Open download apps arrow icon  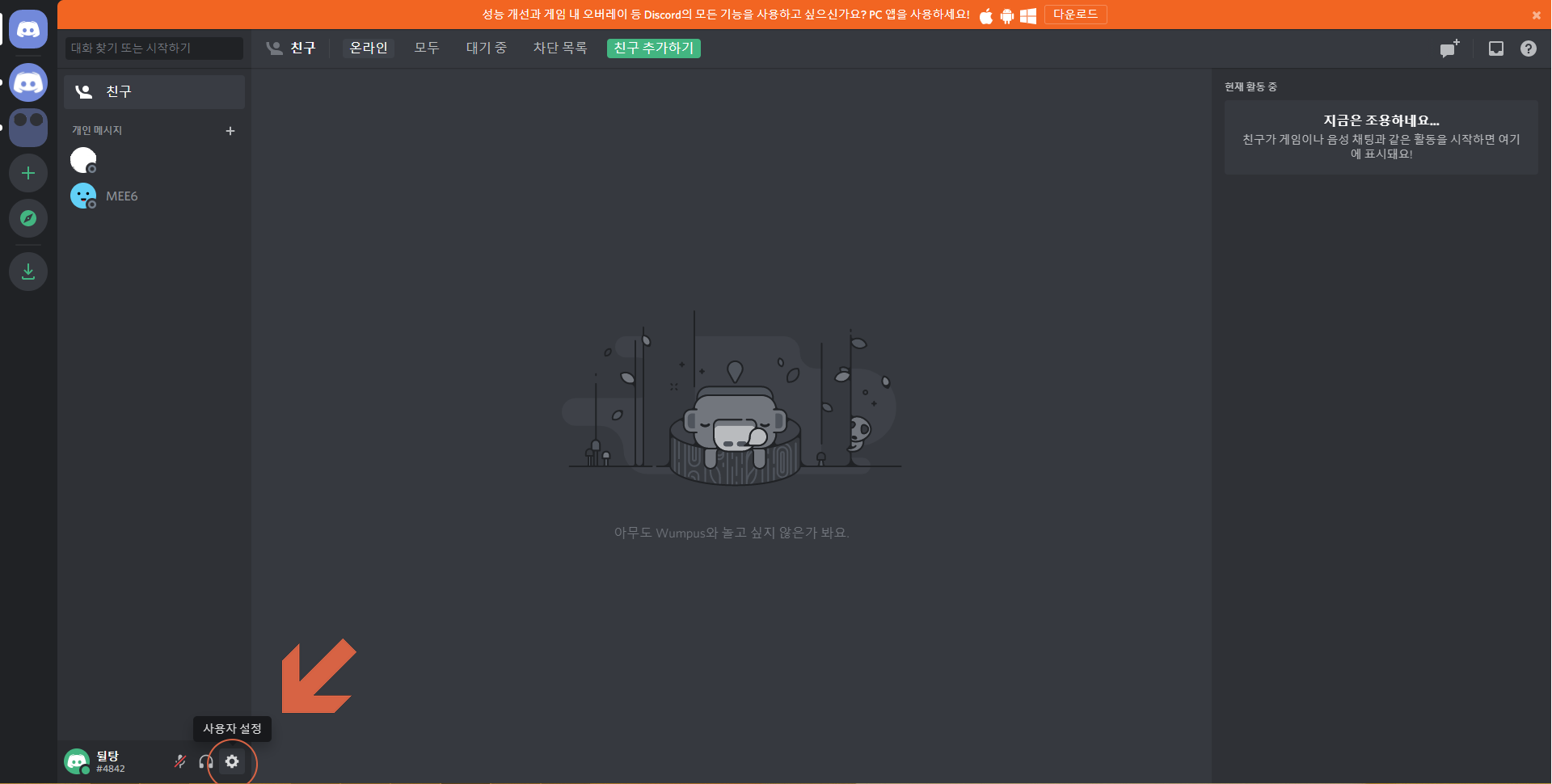click(28, 272)
